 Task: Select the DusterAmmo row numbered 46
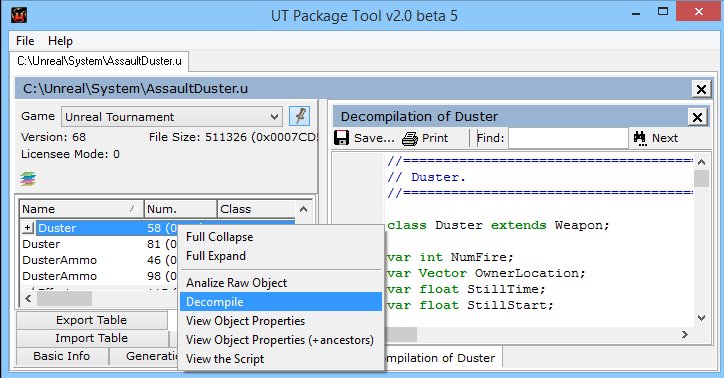tap(99, 260)
